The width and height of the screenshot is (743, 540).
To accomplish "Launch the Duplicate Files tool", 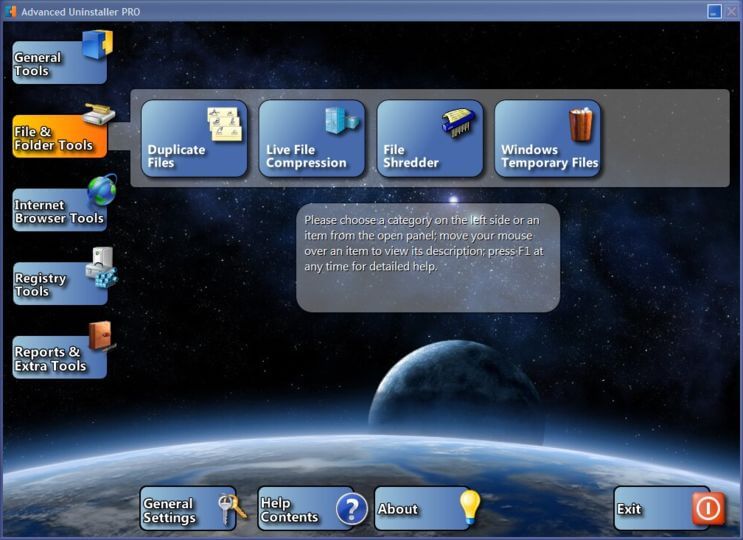I will [x=194, y=138].
